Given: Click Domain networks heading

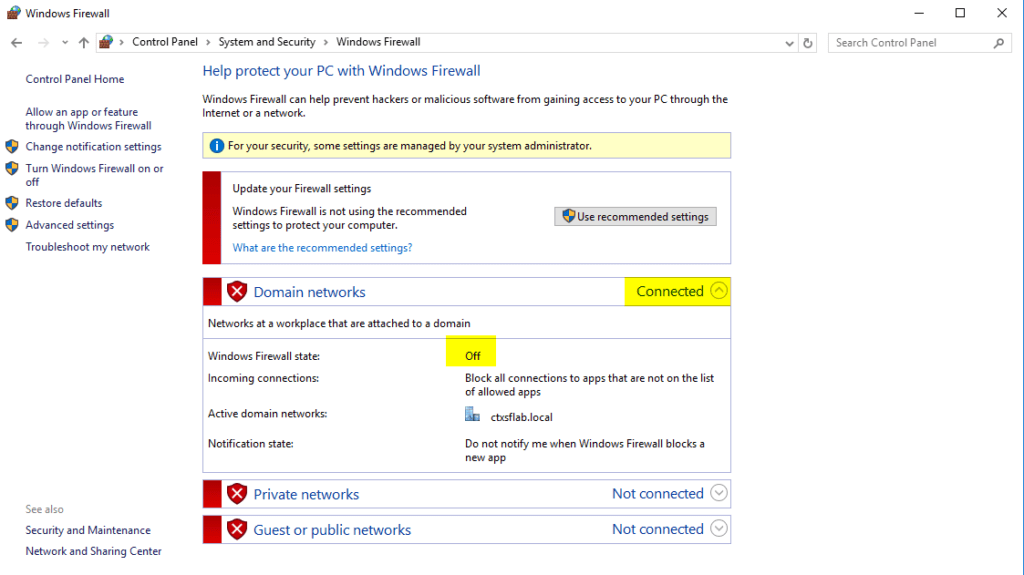Looking at the screenshot, I should point(309,292).
